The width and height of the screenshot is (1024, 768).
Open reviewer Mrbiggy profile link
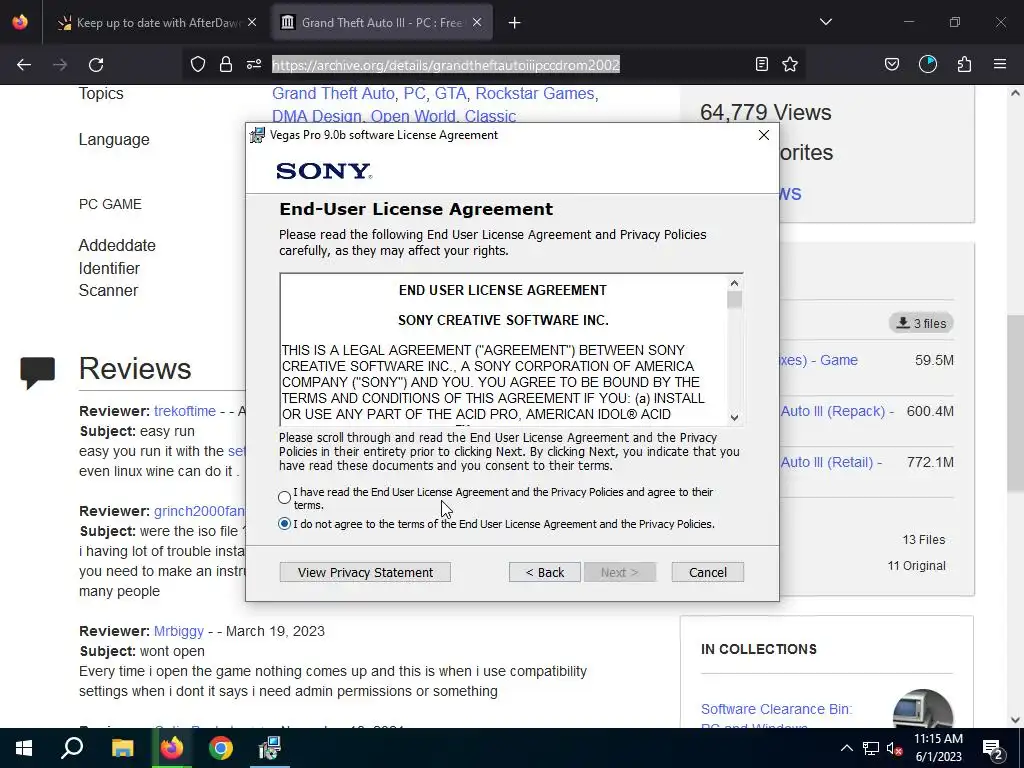click(x=179, y=631)
